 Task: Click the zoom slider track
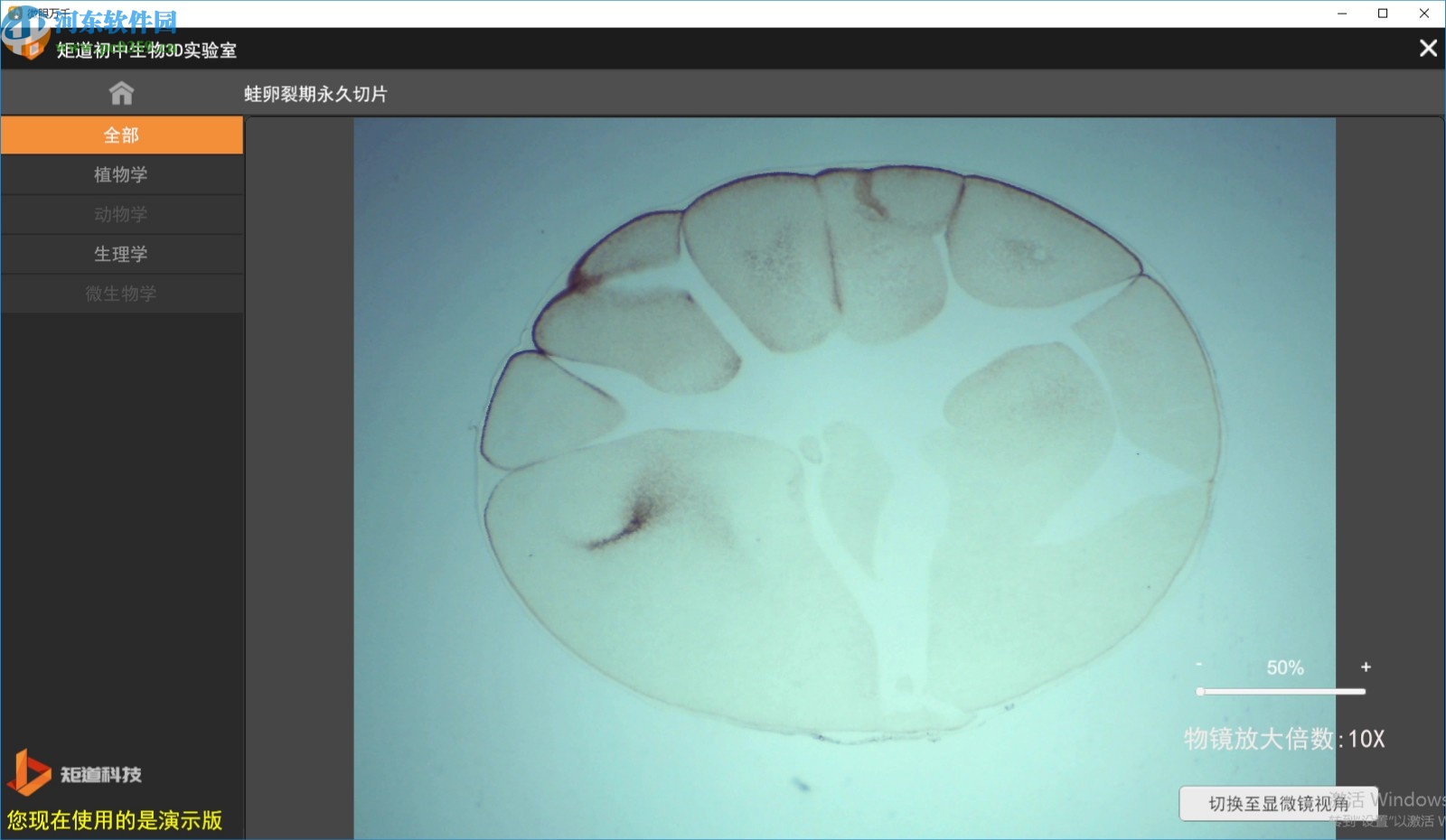click(1282, 692)
